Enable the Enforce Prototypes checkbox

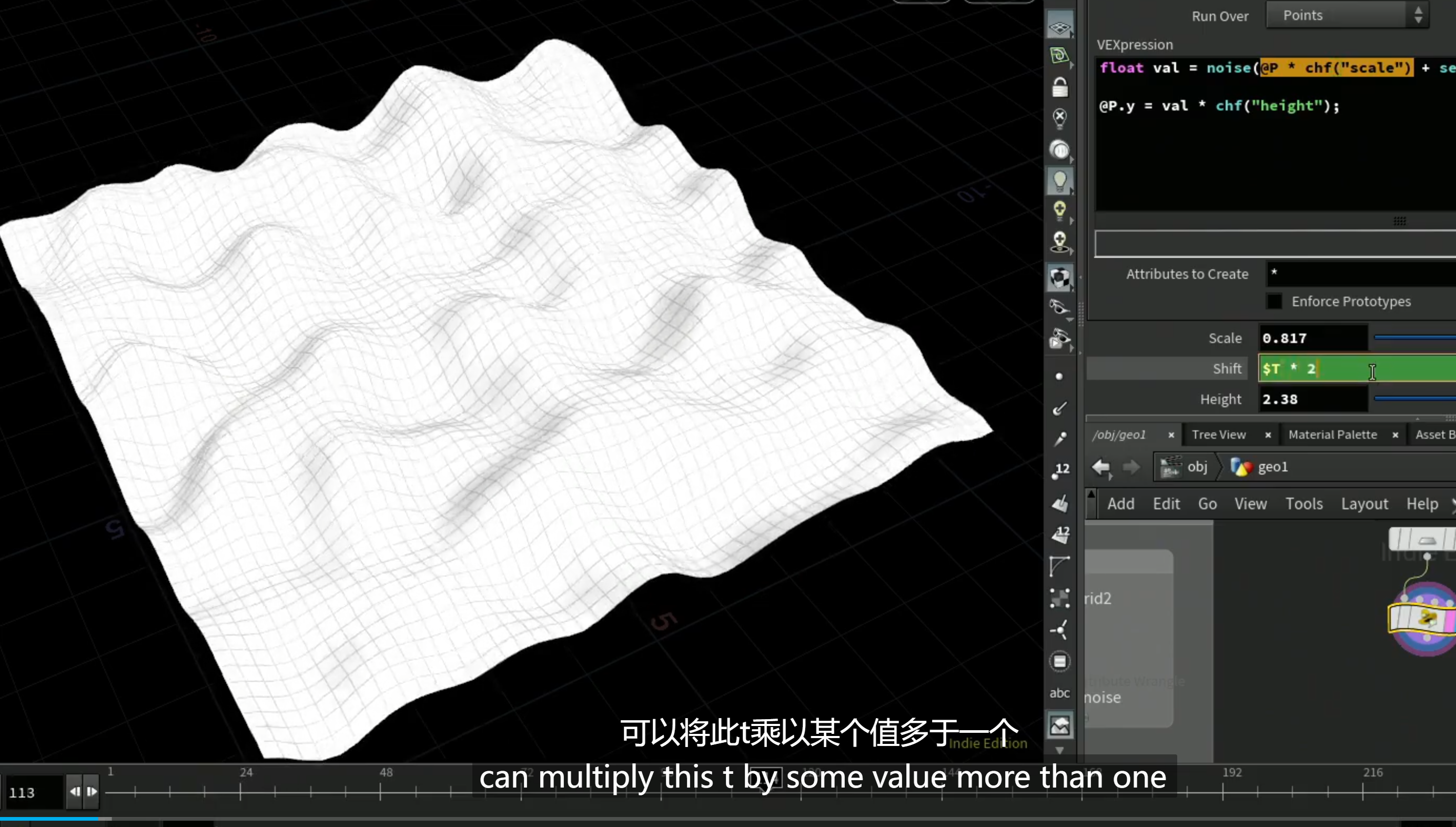pyautogui.click(x=1273, y=301)
